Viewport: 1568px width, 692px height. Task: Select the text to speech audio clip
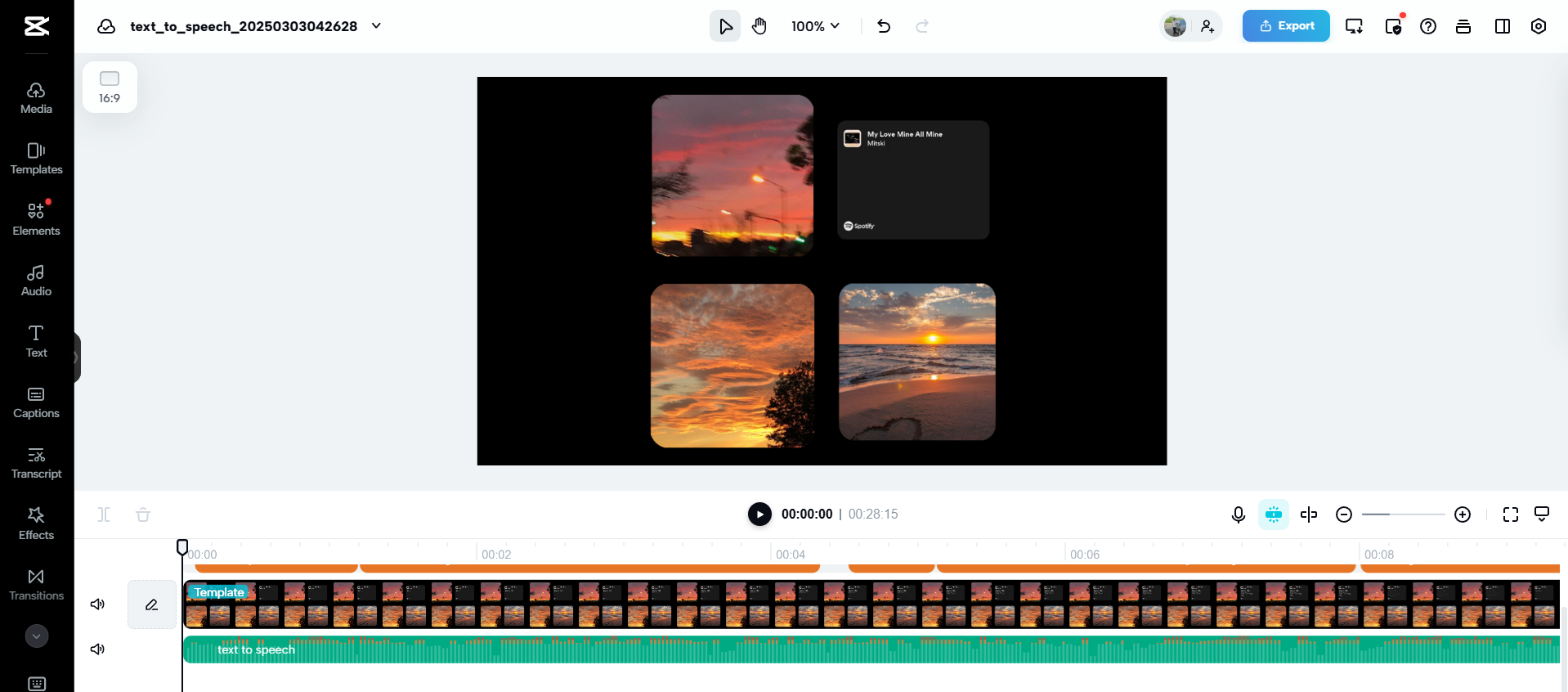(871, 649)
